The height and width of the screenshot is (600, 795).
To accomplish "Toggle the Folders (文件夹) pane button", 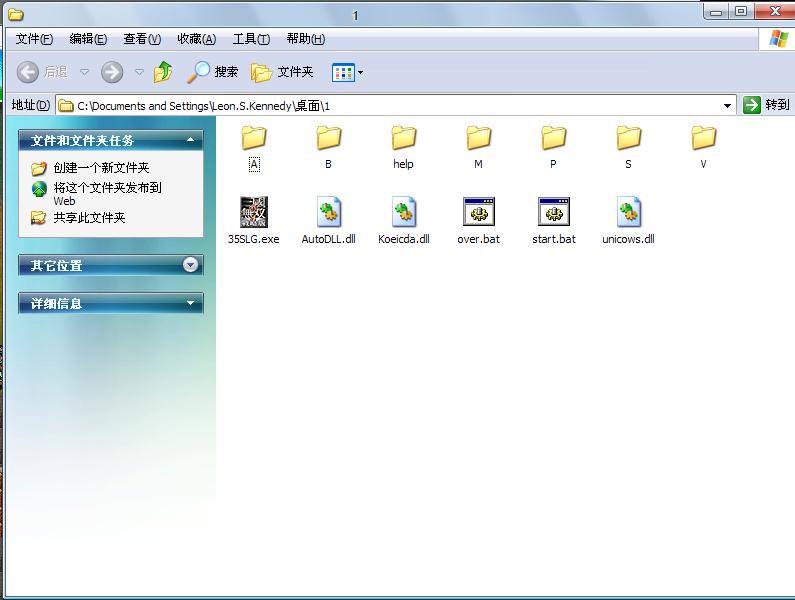I will (283, 72).
